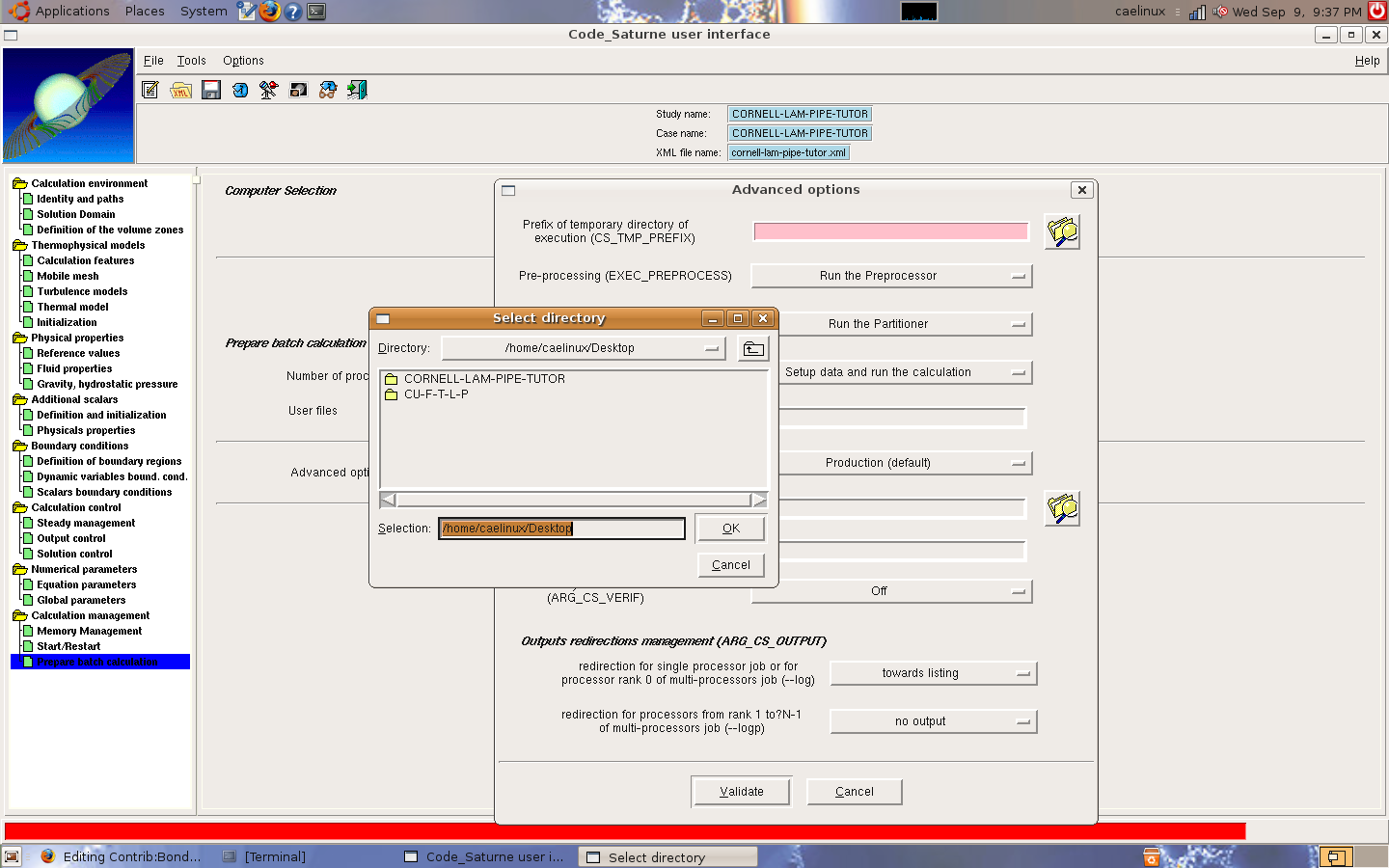Open the Options menu
This screenshot has height=868, width=1389.
[243, 61]
